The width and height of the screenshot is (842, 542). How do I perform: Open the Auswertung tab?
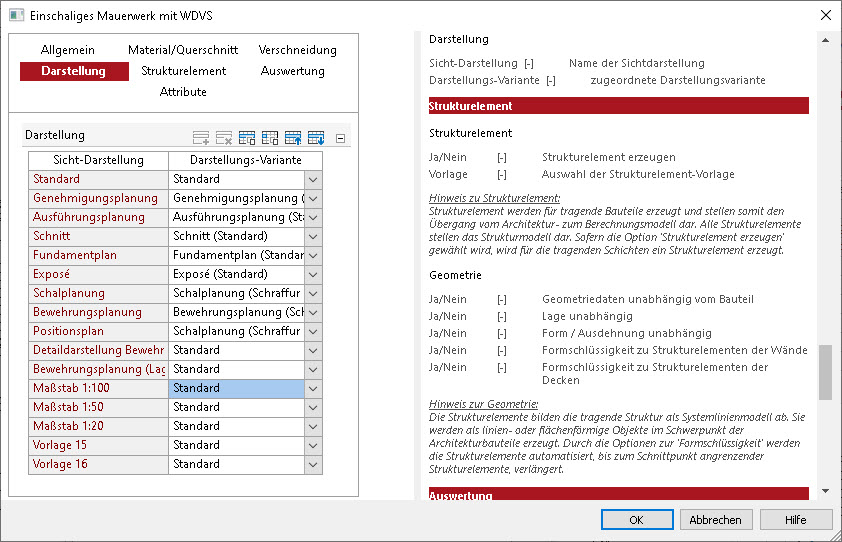293,71
